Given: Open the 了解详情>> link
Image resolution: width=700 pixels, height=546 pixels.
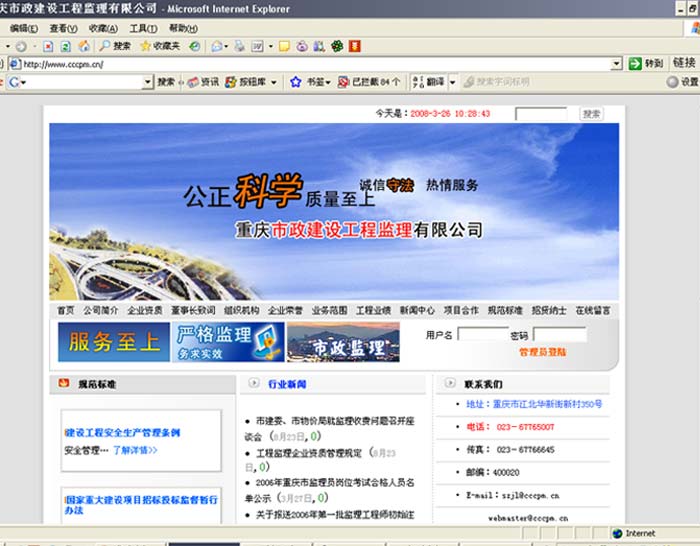Looking at the screenshot, I should pyautogui.click(x=135, y=451).
